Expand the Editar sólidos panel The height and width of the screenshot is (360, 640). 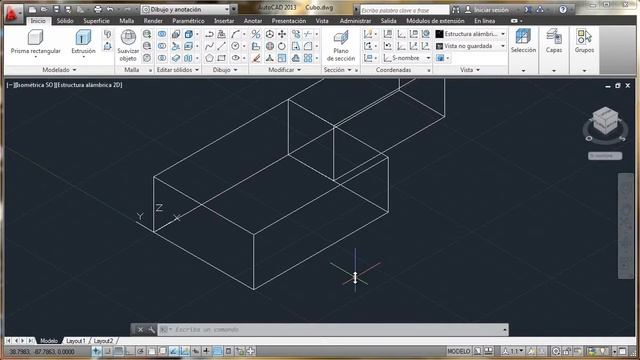[178, 70]
